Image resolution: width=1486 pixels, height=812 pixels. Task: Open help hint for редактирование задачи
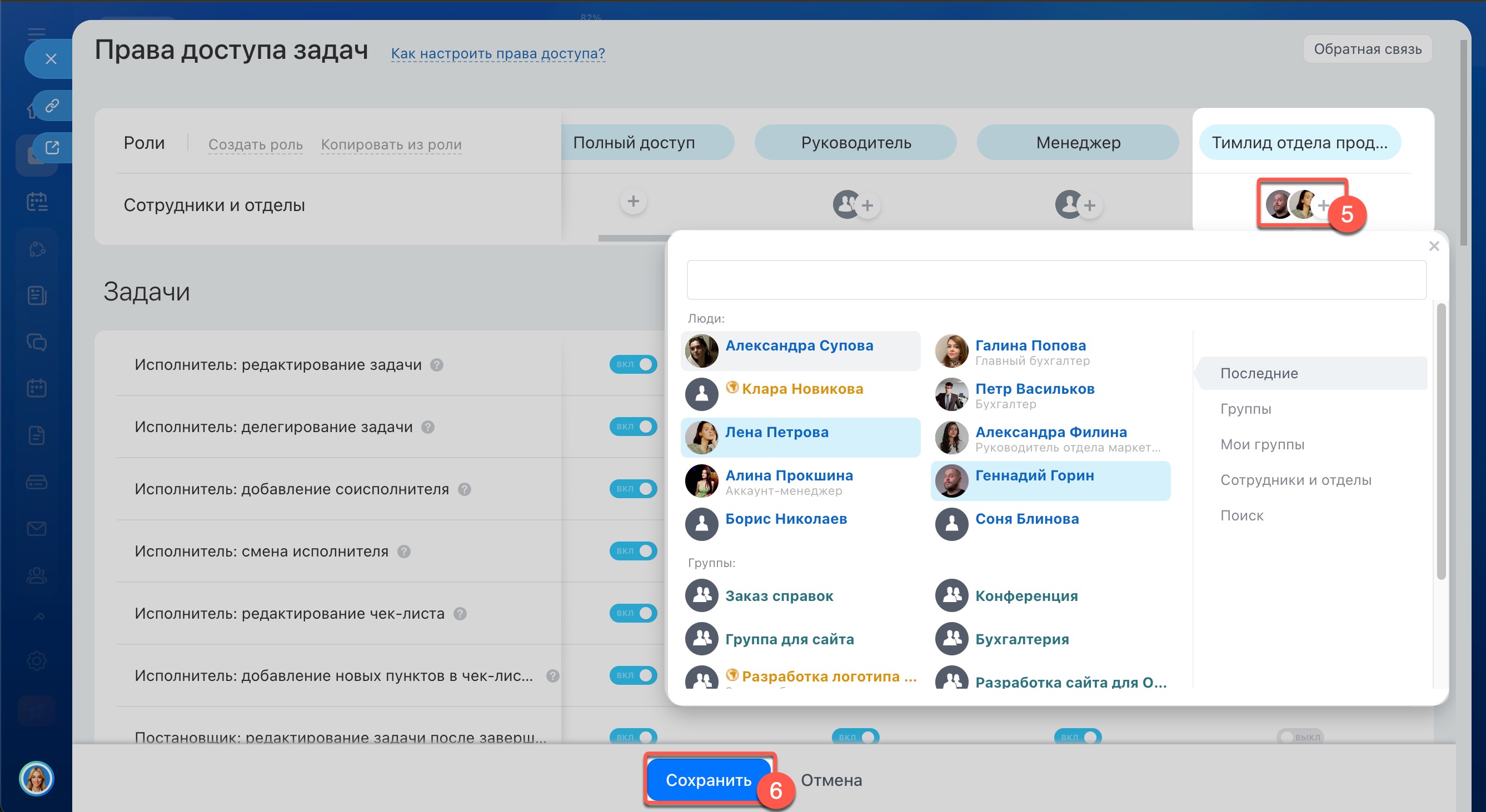click(437, 365)
